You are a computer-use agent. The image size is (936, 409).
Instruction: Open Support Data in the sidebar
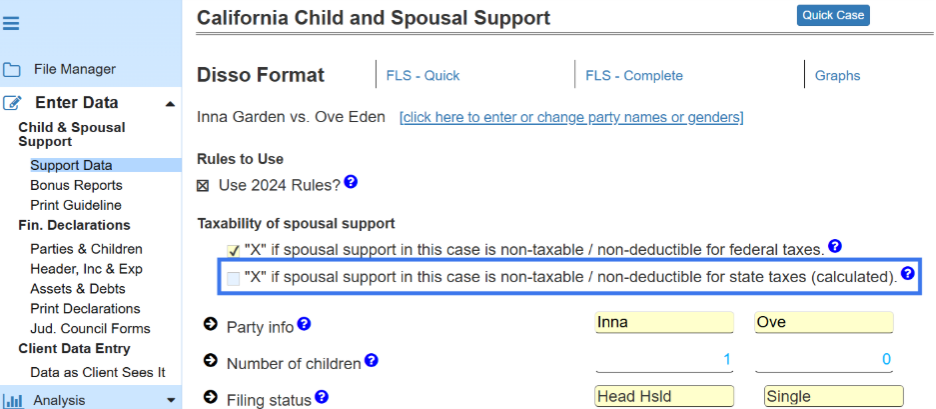(71, 165)
